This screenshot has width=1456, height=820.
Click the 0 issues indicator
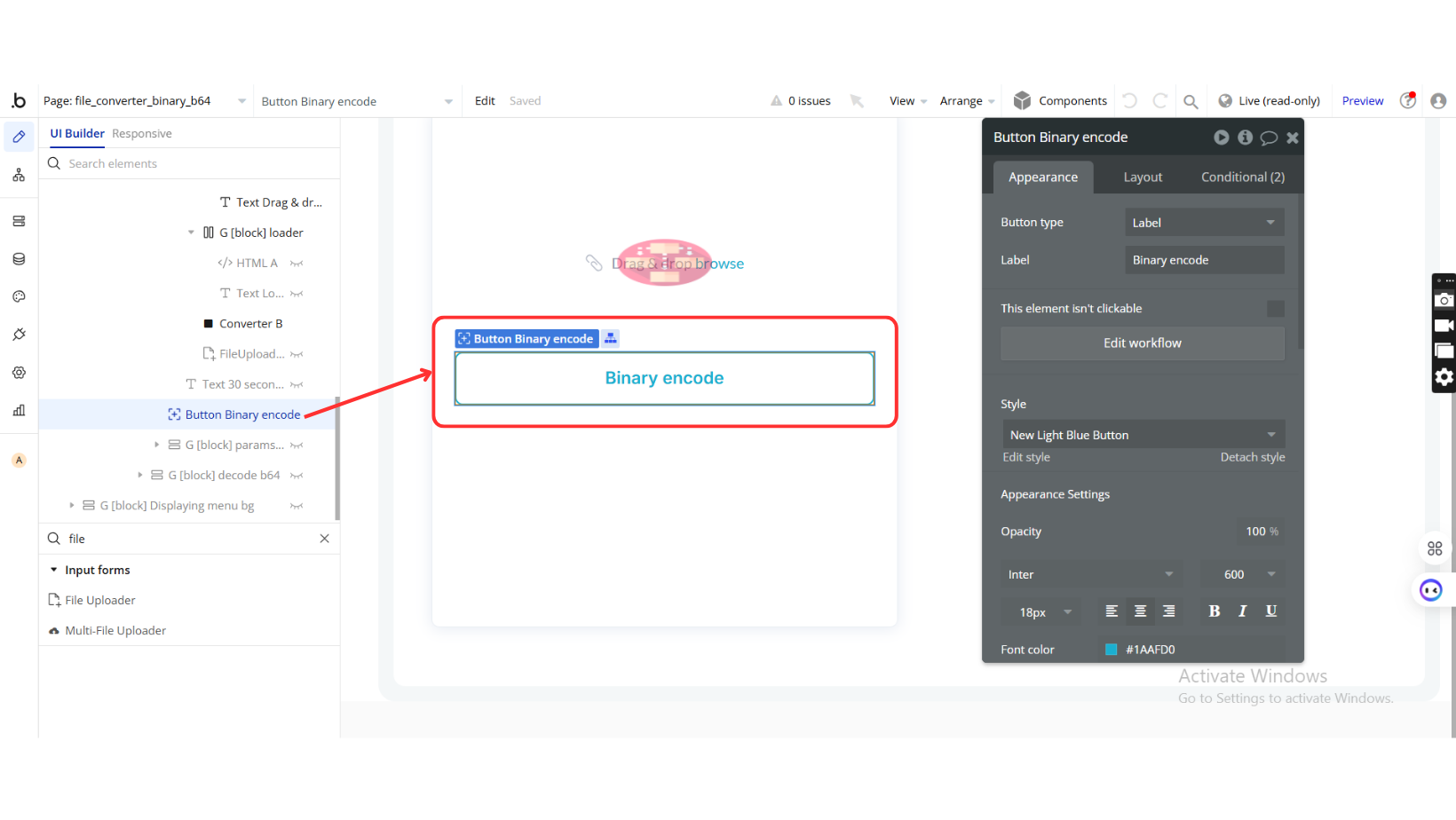pos(801,101)
